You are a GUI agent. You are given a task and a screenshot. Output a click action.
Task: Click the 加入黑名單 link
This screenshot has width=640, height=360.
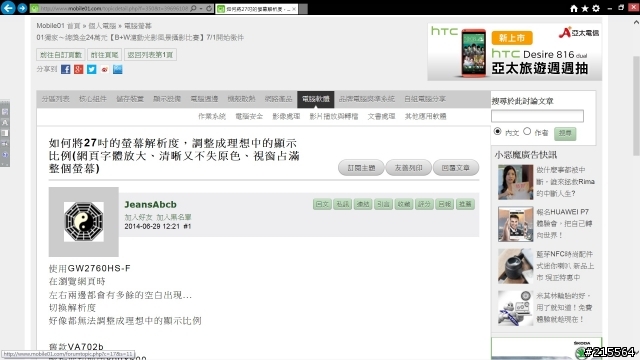(x=174, y=217)
